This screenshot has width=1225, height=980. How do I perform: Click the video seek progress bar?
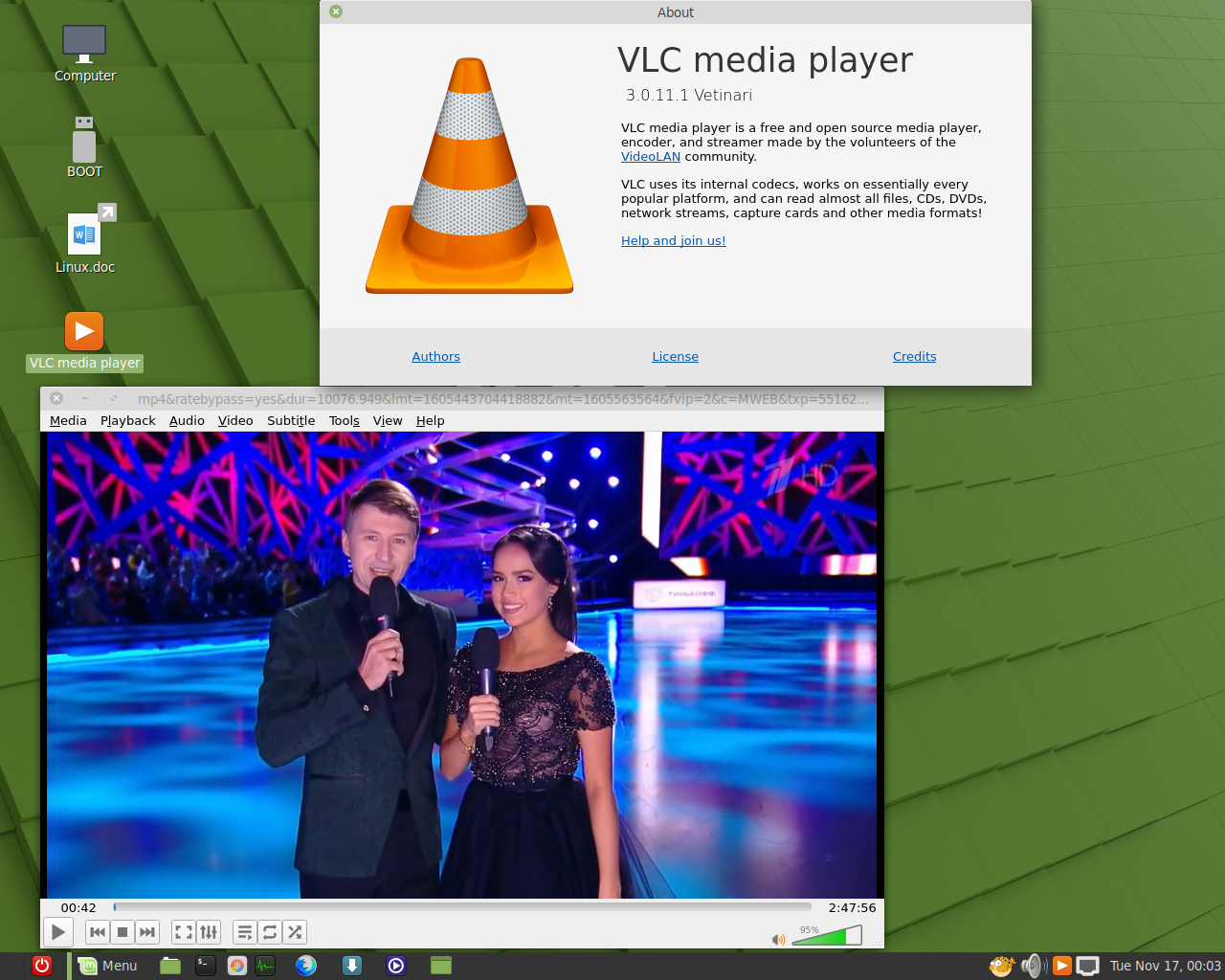(462, 906)
